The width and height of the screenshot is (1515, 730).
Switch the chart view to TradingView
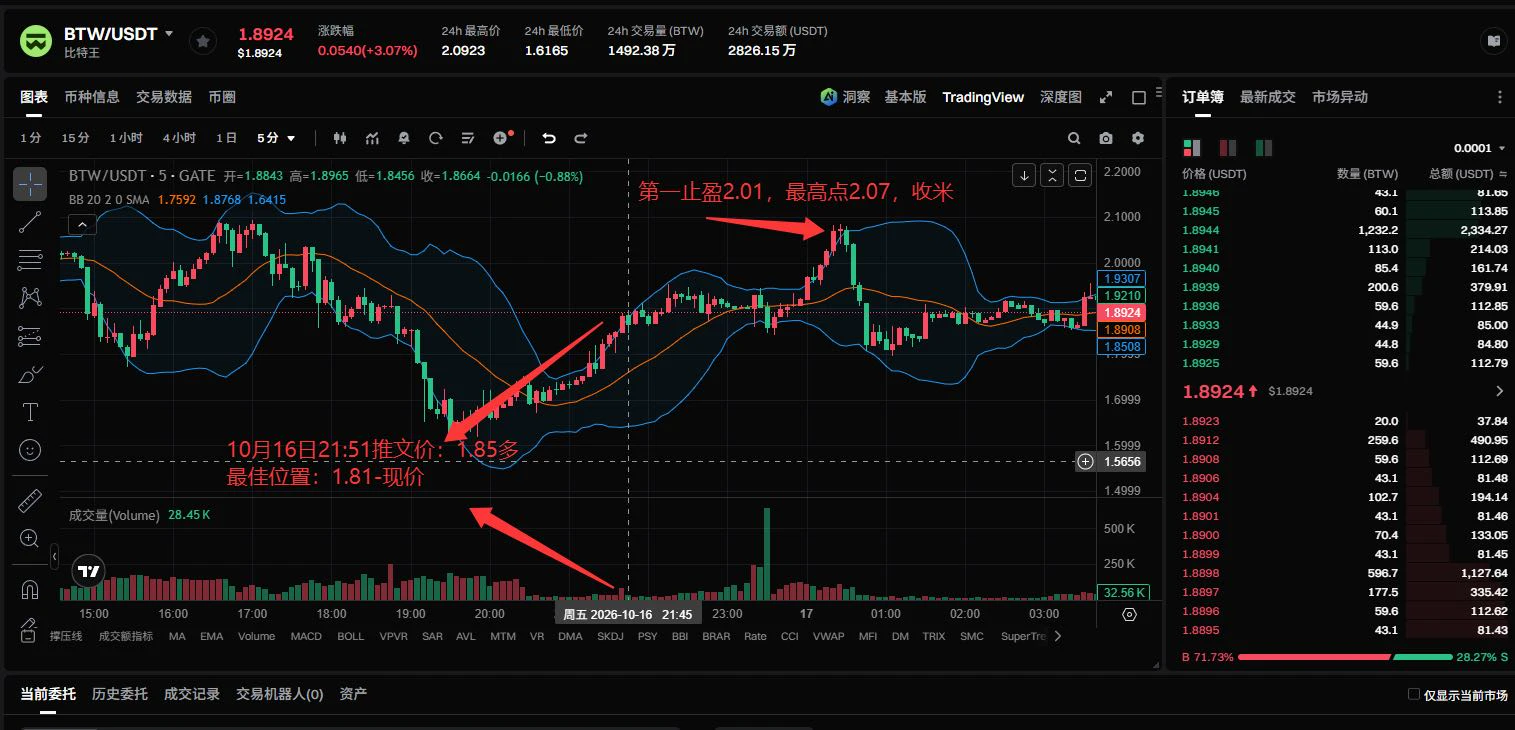[983, 97]
